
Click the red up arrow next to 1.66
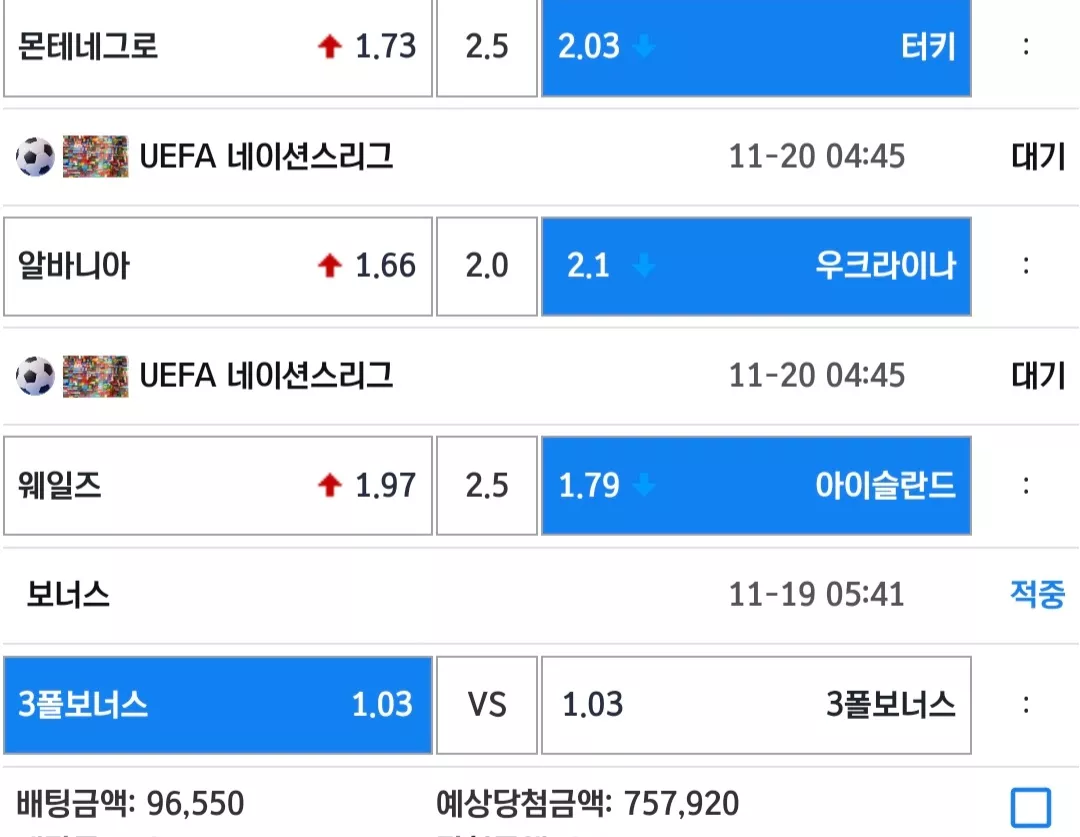pyautogui.click(x=330, y=265)
